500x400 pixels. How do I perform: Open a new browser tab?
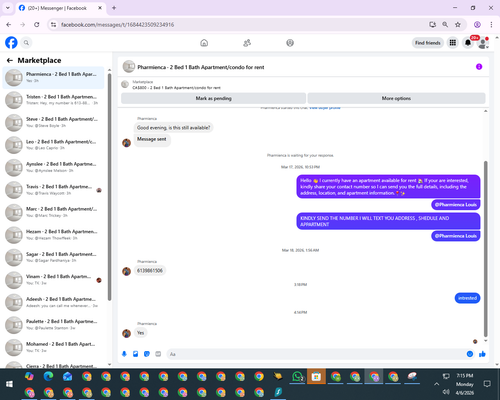click(114, 8)
